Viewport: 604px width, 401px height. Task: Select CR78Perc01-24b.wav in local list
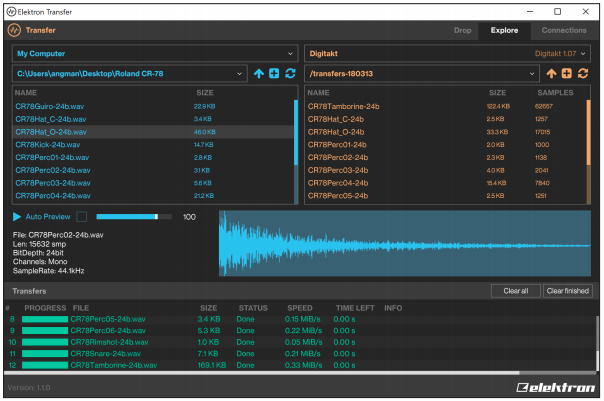[x=153, y=157]
